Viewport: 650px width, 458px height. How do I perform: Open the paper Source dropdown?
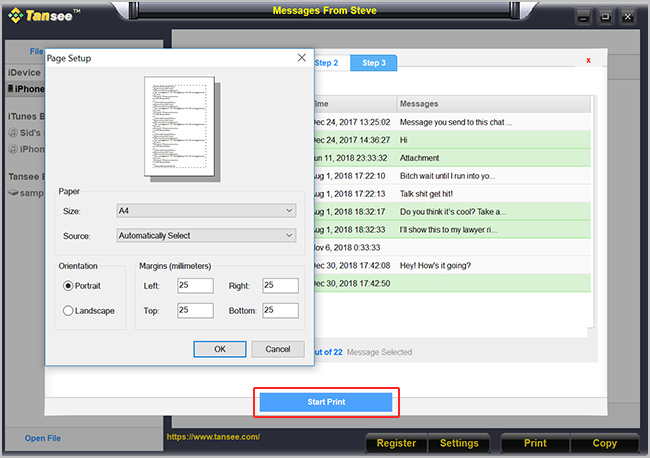(205, 236)
